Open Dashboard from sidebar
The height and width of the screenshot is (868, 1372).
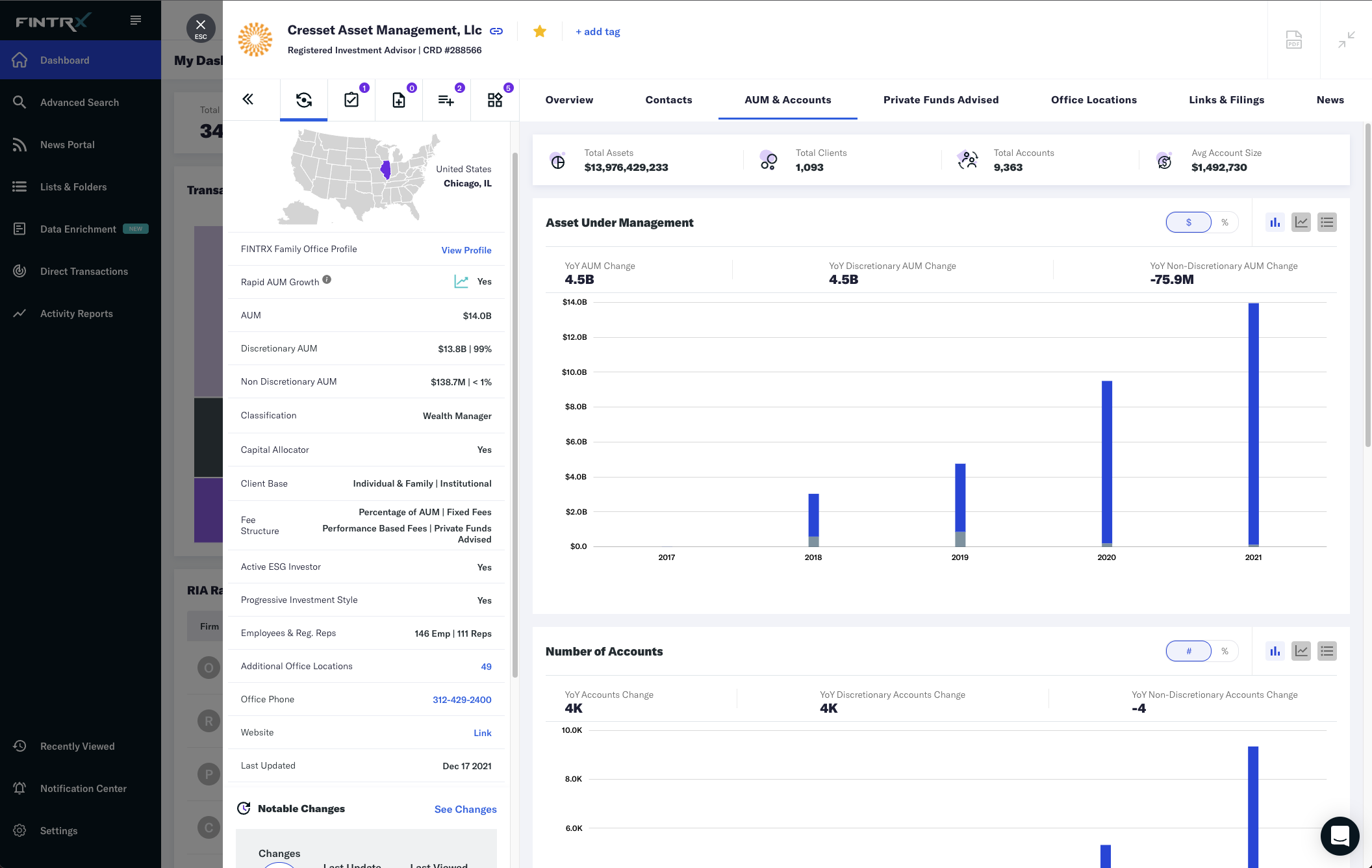coord(81,60)
